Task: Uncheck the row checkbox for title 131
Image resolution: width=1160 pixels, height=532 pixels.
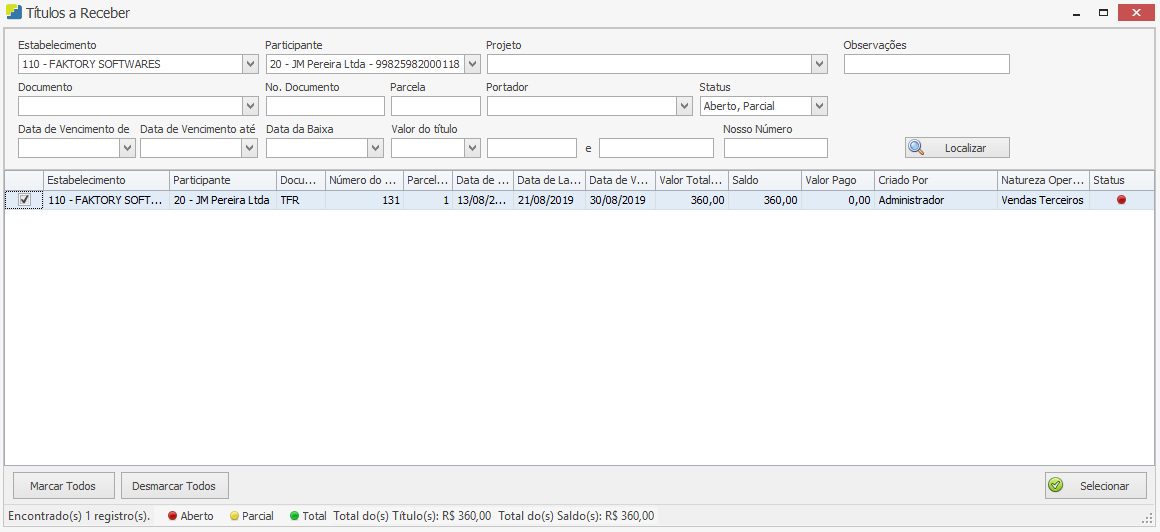Action: [25, 200]
